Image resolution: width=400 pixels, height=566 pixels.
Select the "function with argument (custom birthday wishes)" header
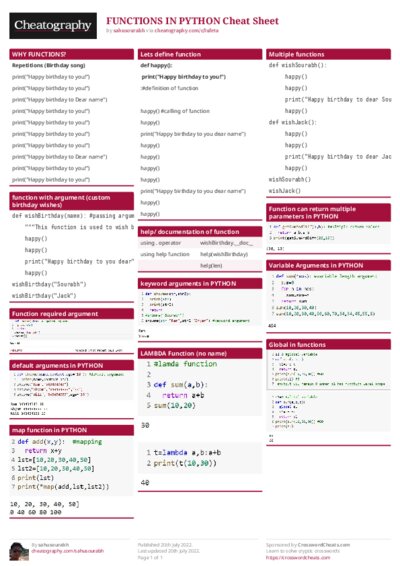71,201
